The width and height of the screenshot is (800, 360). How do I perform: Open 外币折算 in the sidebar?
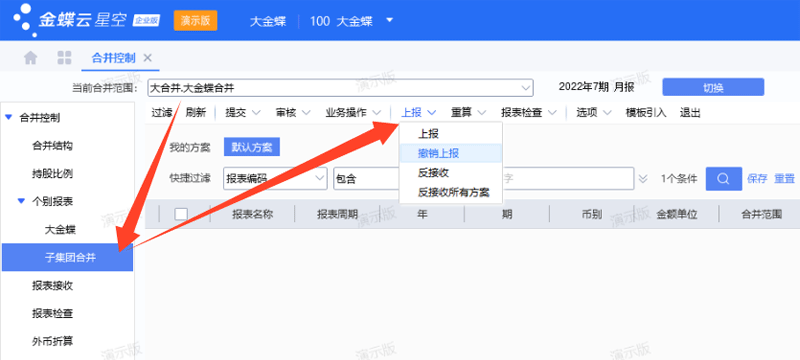(53, 341)
